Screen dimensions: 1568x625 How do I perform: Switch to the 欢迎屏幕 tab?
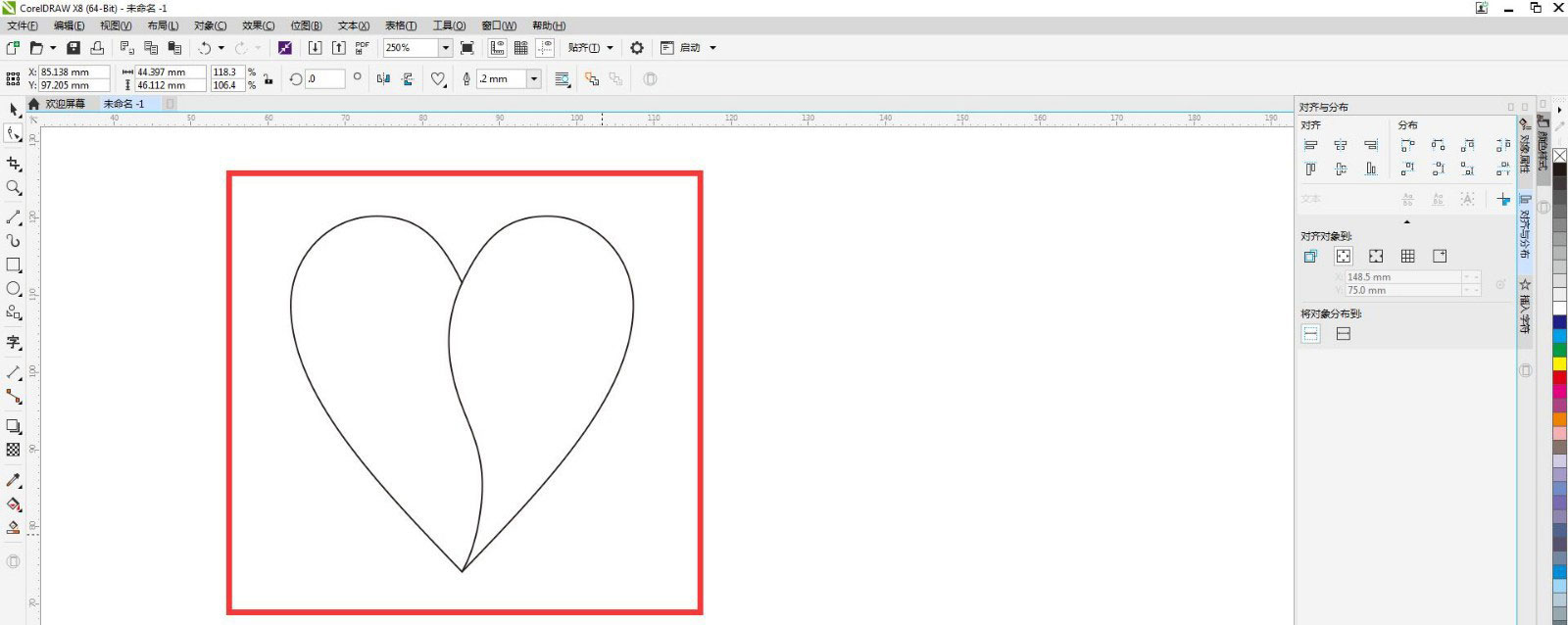point(65,104)
